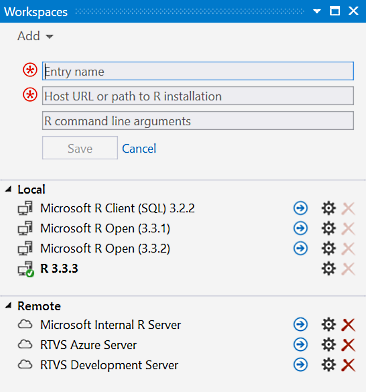Connect to RTVS Azure Server
This screenshot has width=366, height=392.
click(x=300, y=344)
